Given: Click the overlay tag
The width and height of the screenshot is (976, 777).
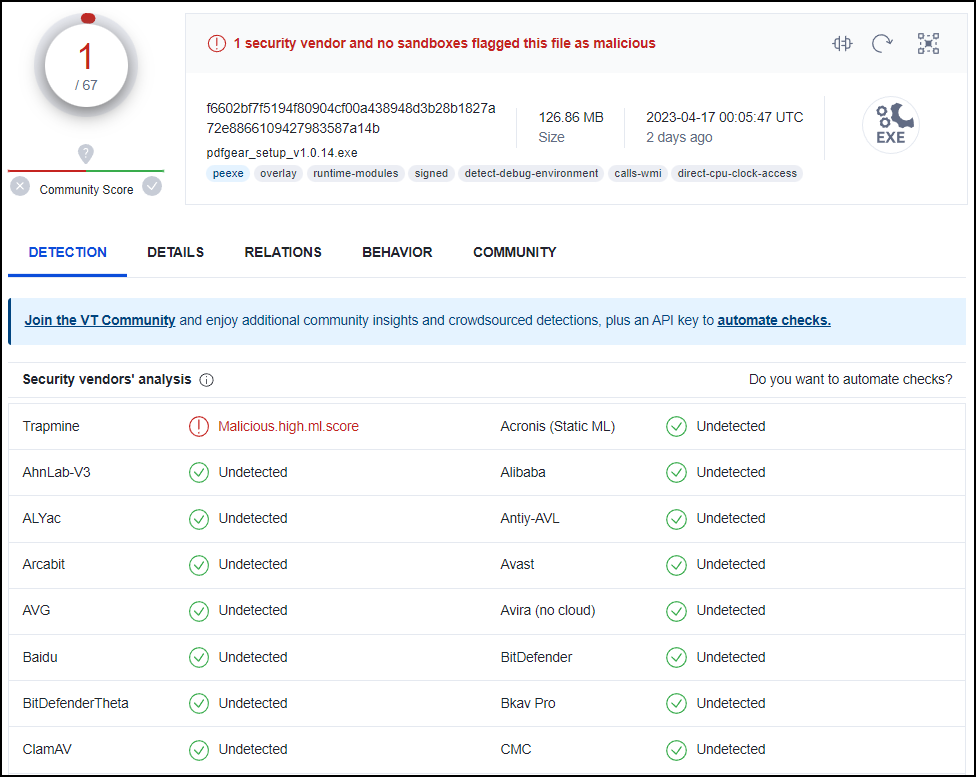Looking at the screenshot, I should 278,173.
